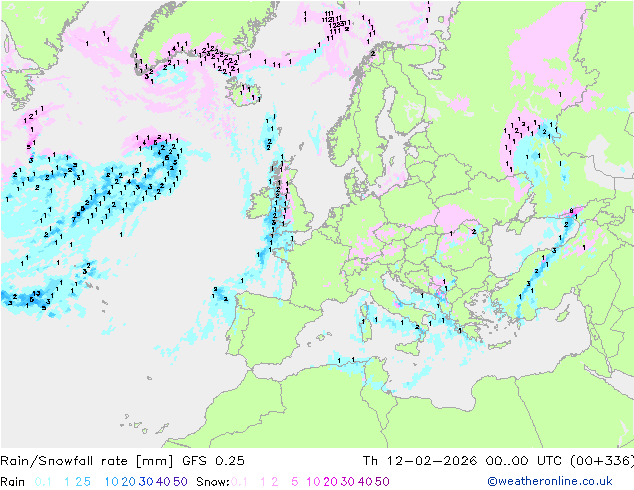
Task: Pick the Rain 50 legend color value
Action: 180,482
